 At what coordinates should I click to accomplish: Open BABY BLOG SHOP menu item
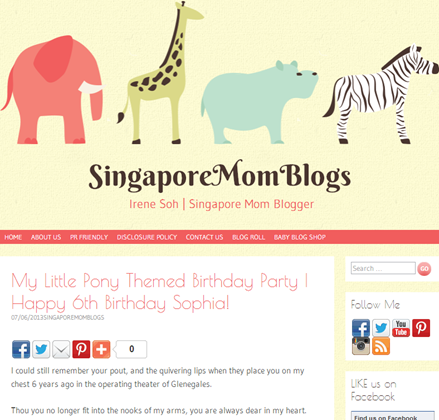300,237
